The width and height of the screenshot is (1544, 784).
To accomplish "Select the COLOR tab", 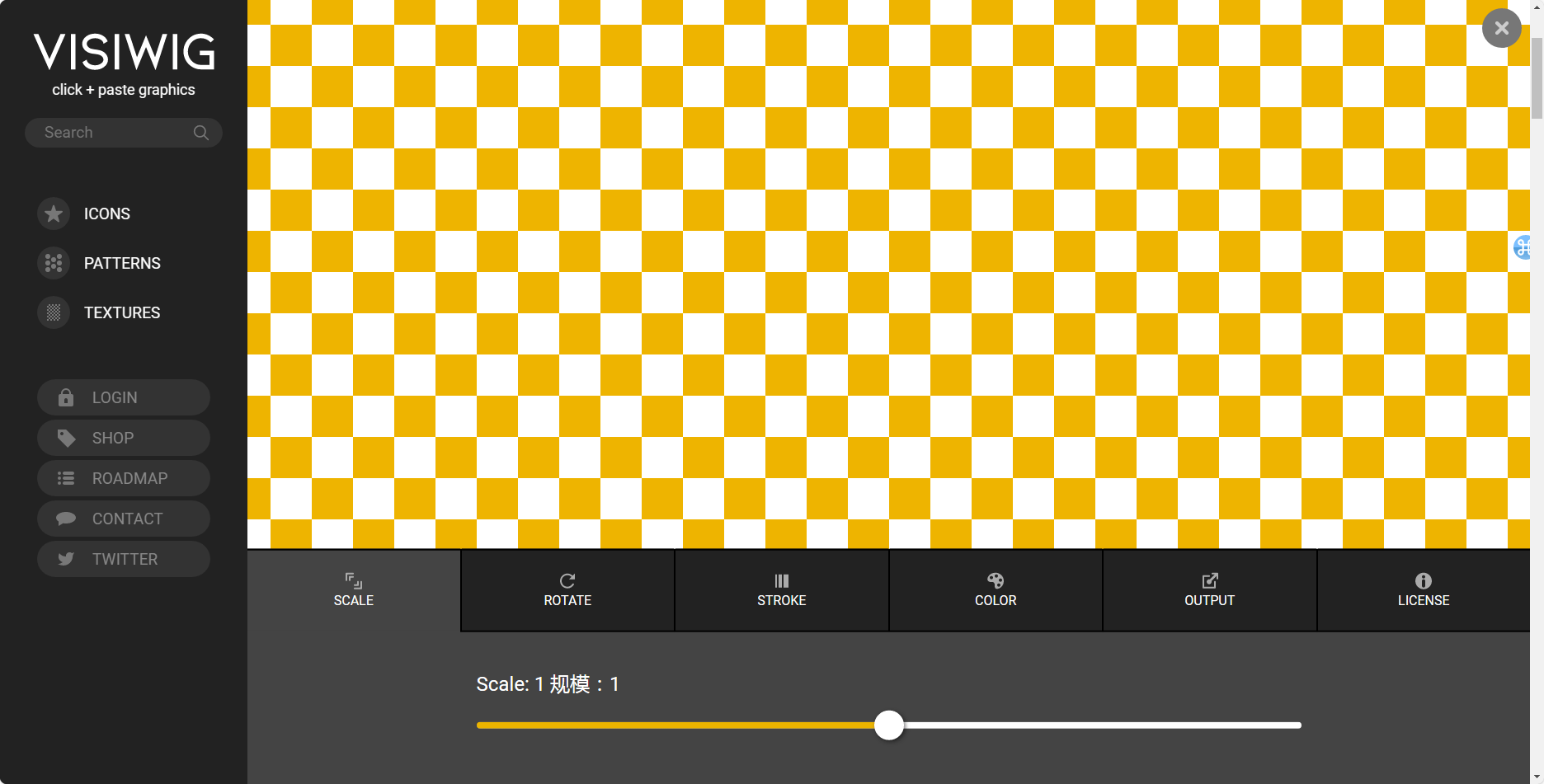I will 996,590.
